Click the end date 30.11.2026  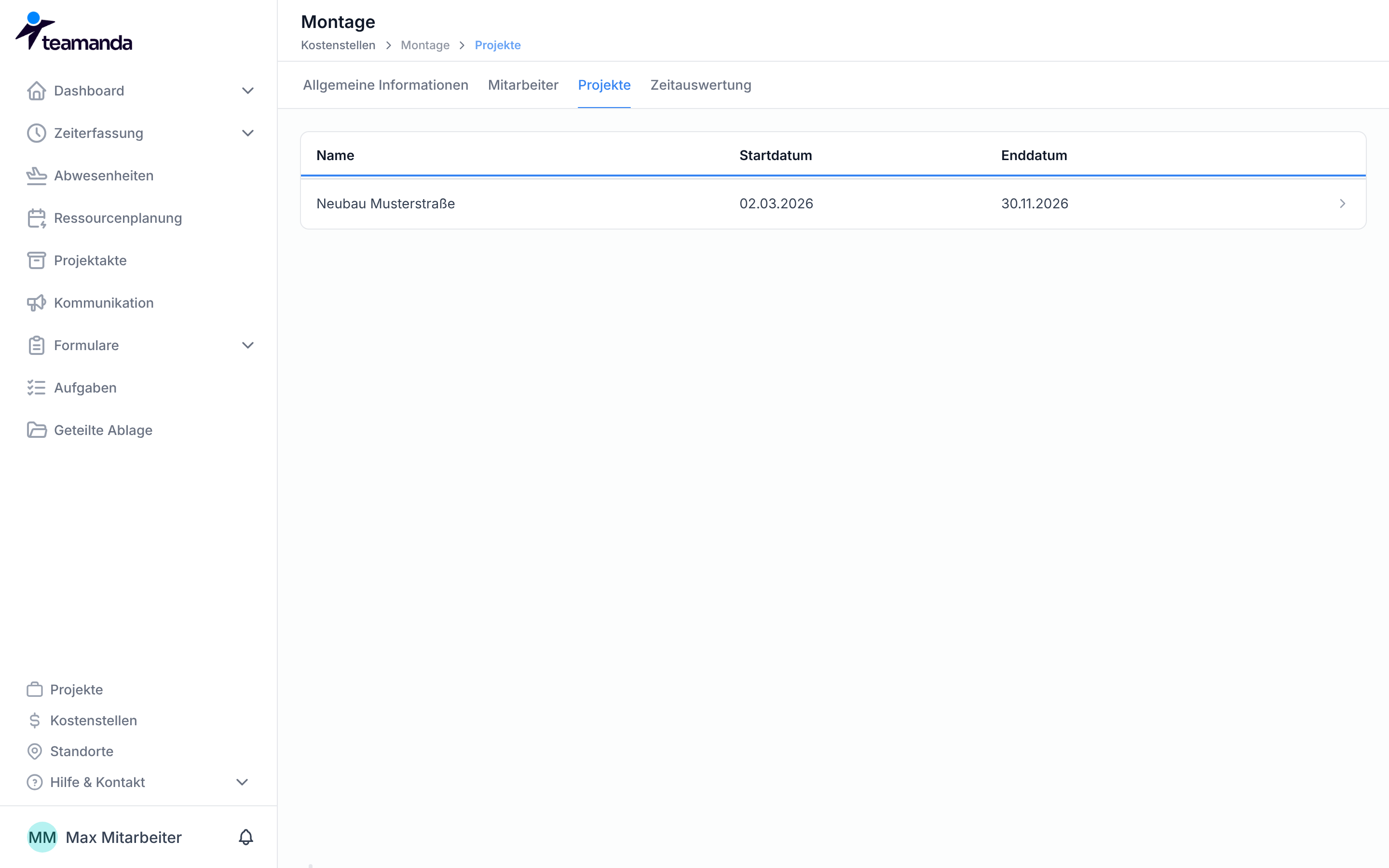(x=1035, y=204)
